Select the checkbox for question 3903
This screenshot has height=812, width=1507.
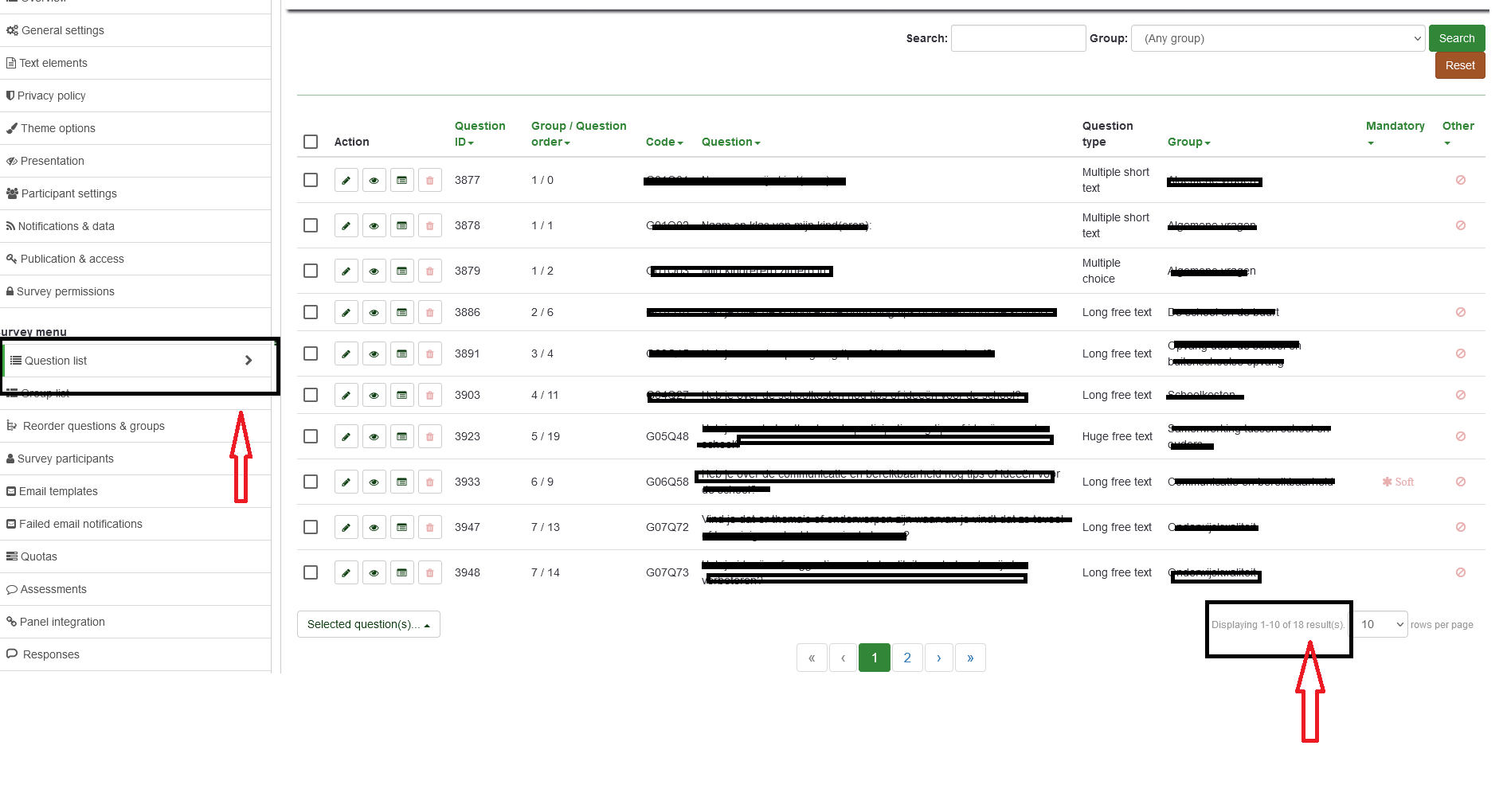coord(311,395)
